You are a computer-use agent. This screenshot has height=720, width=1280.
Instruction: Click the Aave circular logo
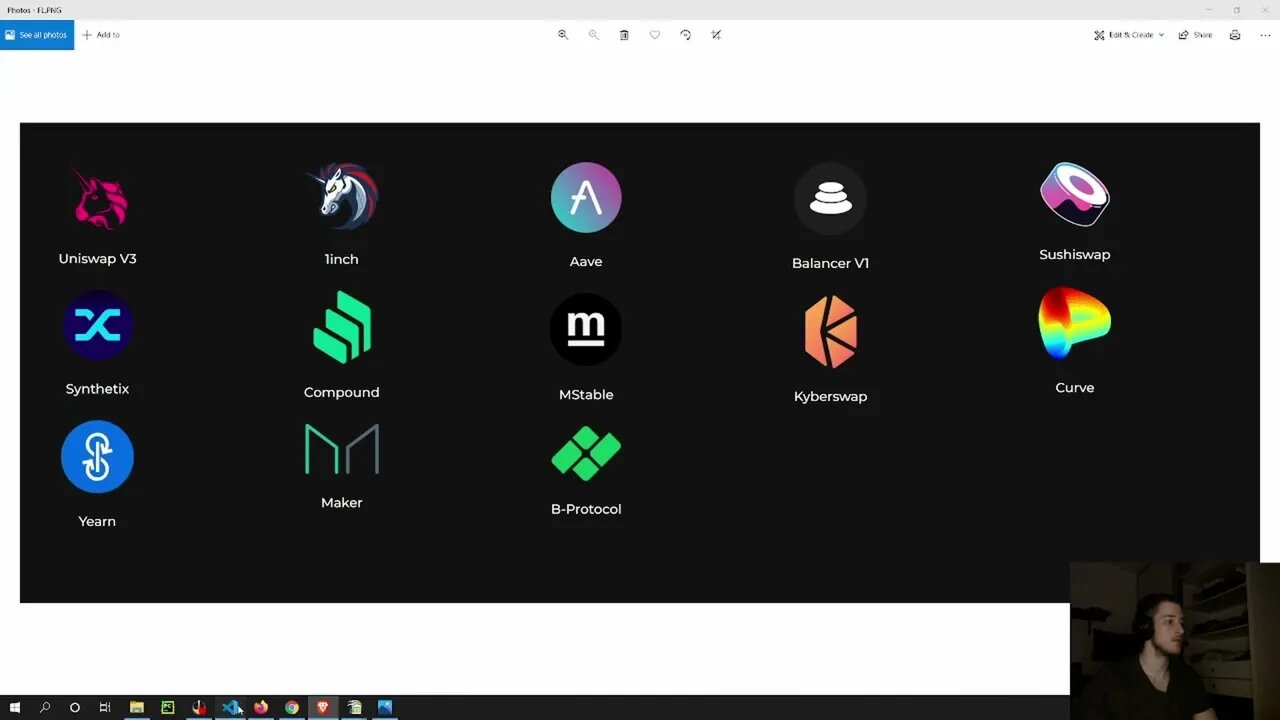[586, 198]
